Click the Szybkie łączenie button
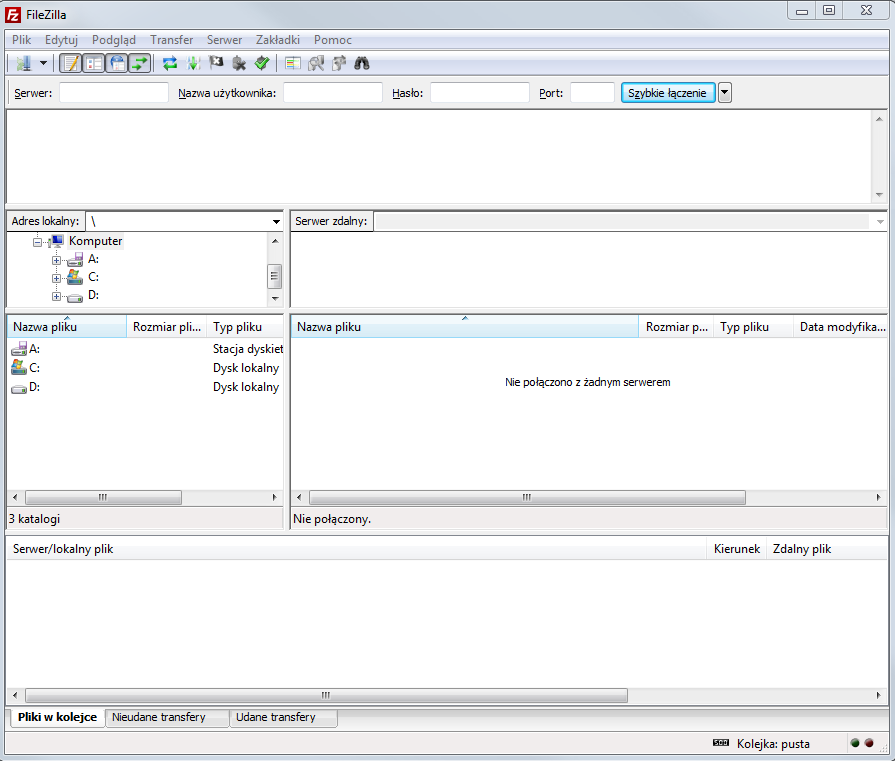Viewport: 895px width, 761px height. click(667, 93)
